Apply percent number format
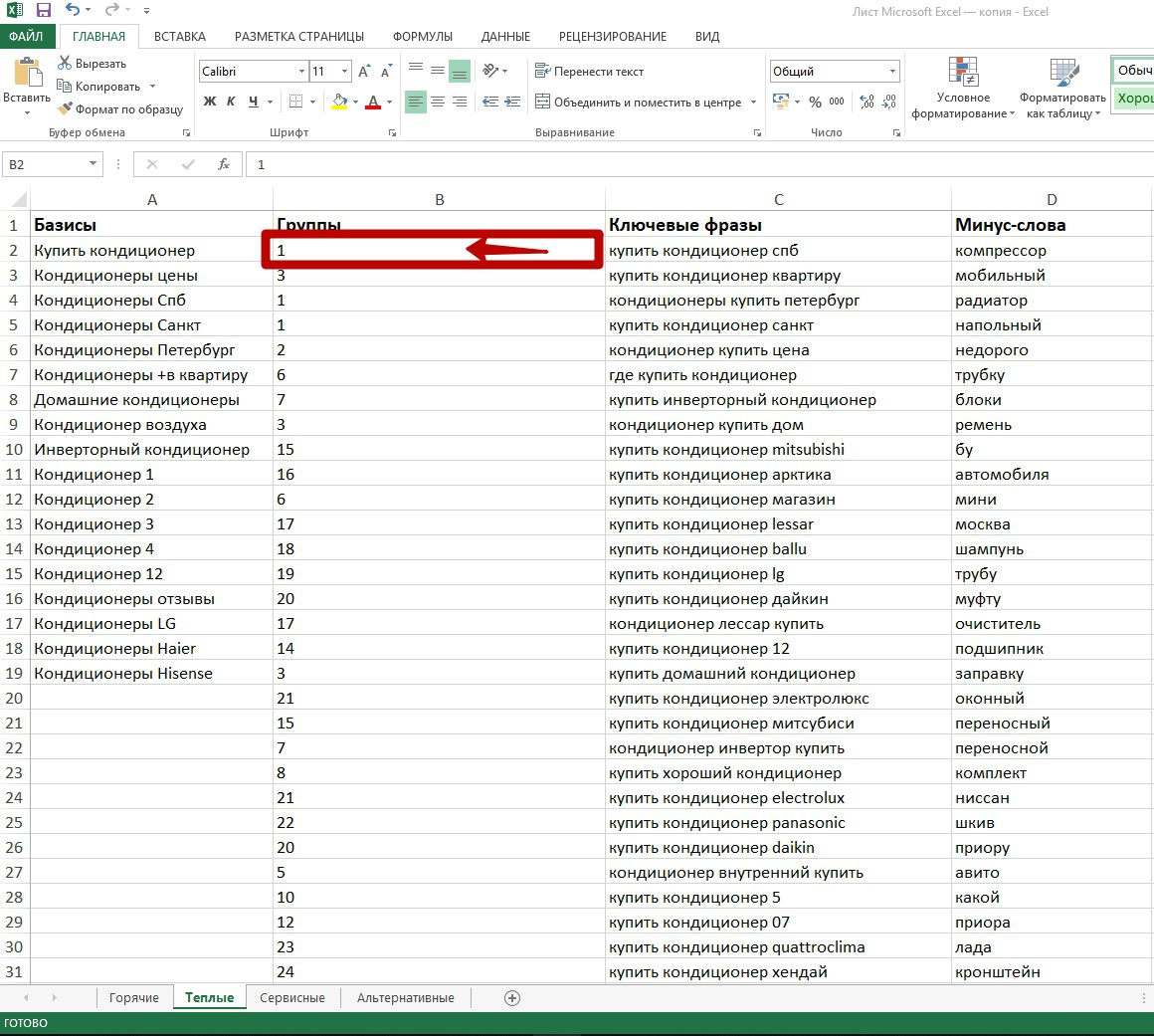Viewport: 1154px width, 1036px height. (815, 102)
